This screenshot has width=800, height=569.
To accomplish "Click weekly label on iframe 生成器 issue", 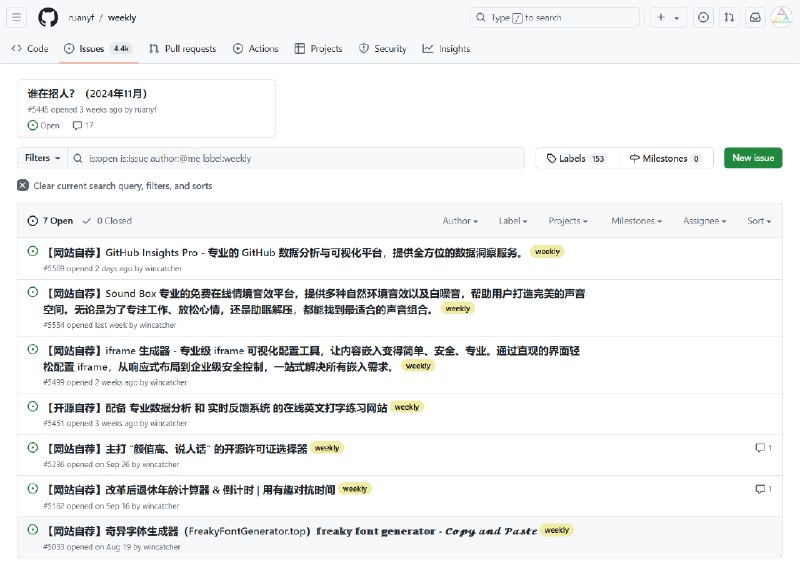I will [x=418, y=366].
